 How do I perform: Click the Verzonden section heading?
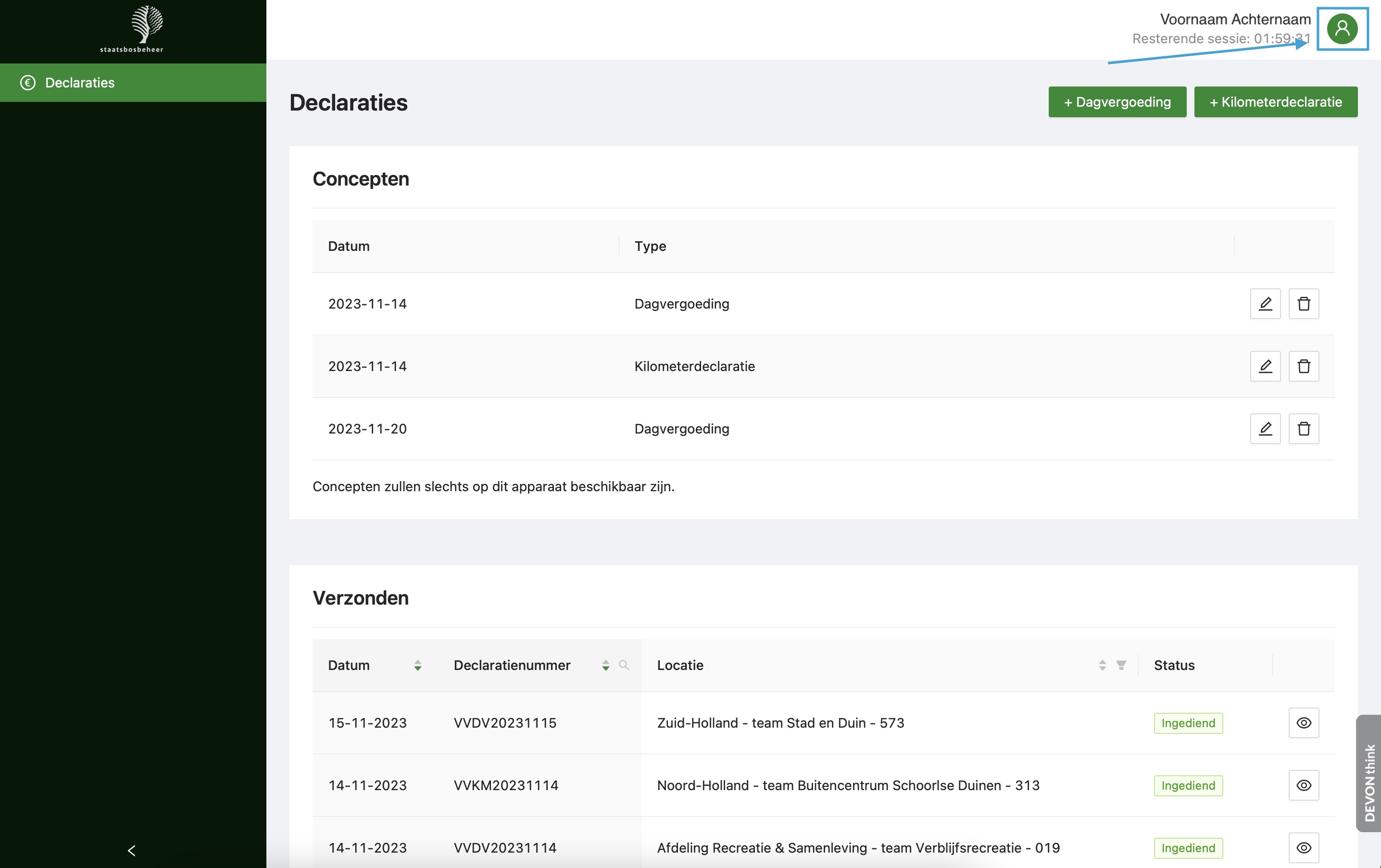(x=360, y=598)
